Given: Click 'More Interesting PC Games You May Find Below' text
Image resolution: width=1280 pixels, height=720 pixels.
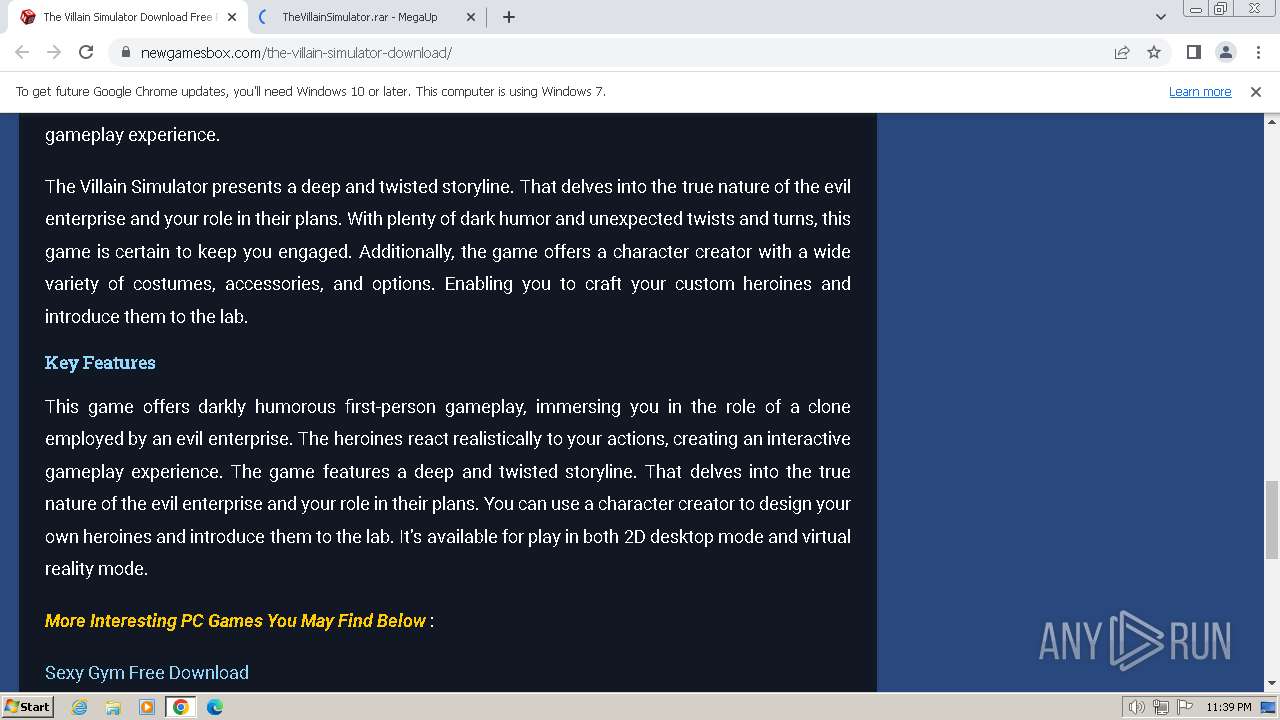Looking at the screenshot, I should click(x=235, y=621).
